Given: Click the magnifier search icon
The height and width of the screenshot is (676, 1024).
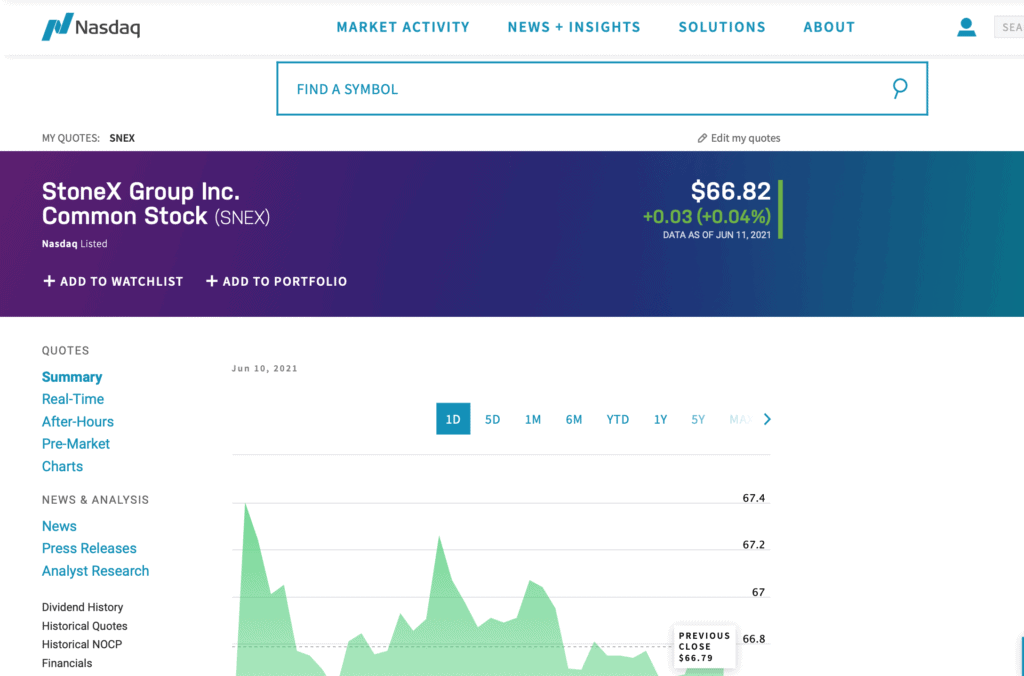Looking at the screenshot, I should pyautogui.click(x=900, y=88).
